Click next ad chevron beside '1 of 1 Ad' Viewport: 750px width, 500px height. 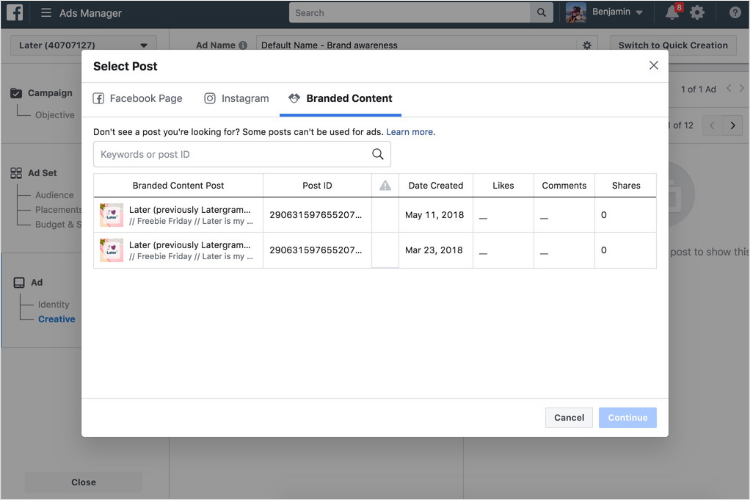[x=741, y=89]
